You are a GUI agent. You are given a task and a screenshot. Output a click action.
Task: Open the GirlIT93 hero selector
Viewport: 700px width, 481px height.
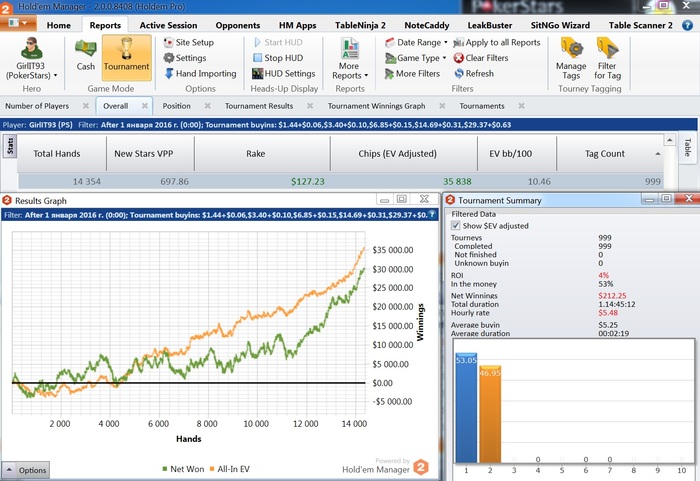click(x=31, y=59)
